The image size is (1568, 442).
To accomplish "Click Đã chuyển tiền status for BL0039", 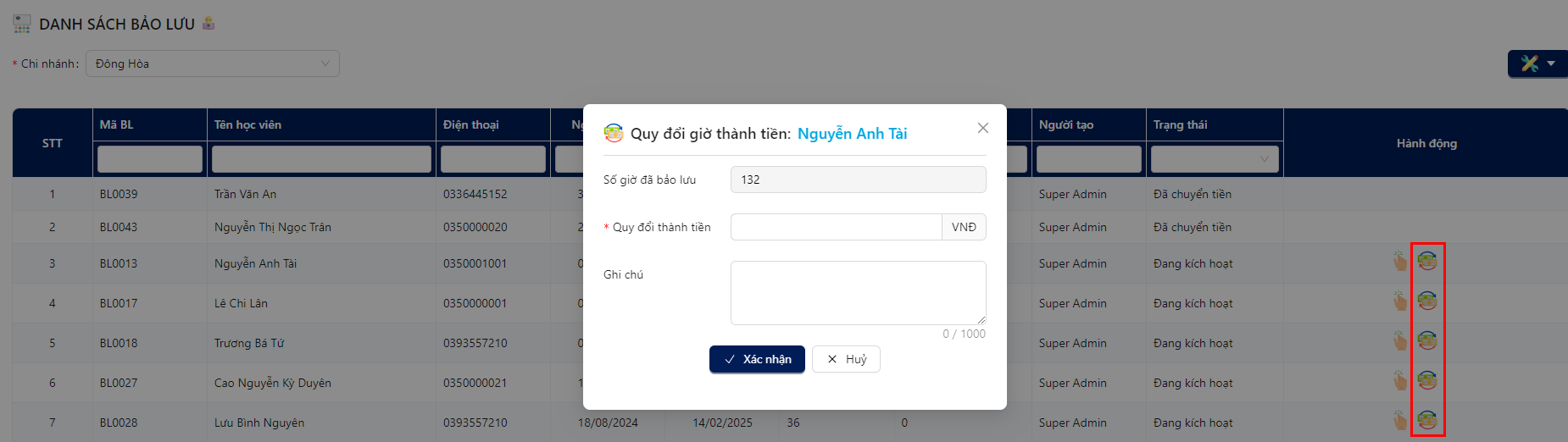I will [x=1193, y=194].
